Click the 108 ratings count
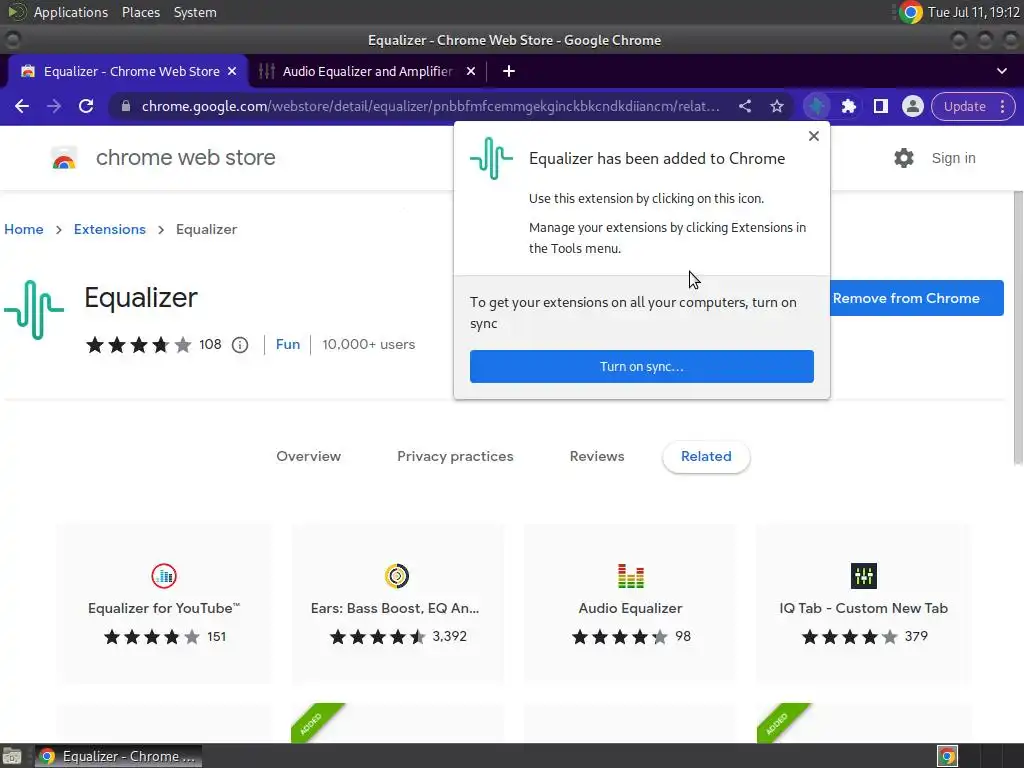The image size is (1024, 768). [210, 344]
